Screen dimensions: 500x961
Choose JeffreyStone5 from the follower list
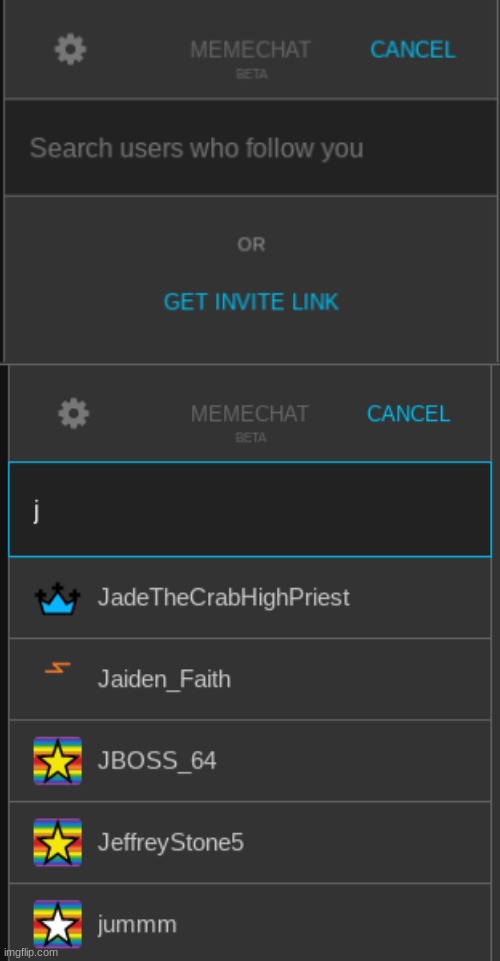point(250,842)
